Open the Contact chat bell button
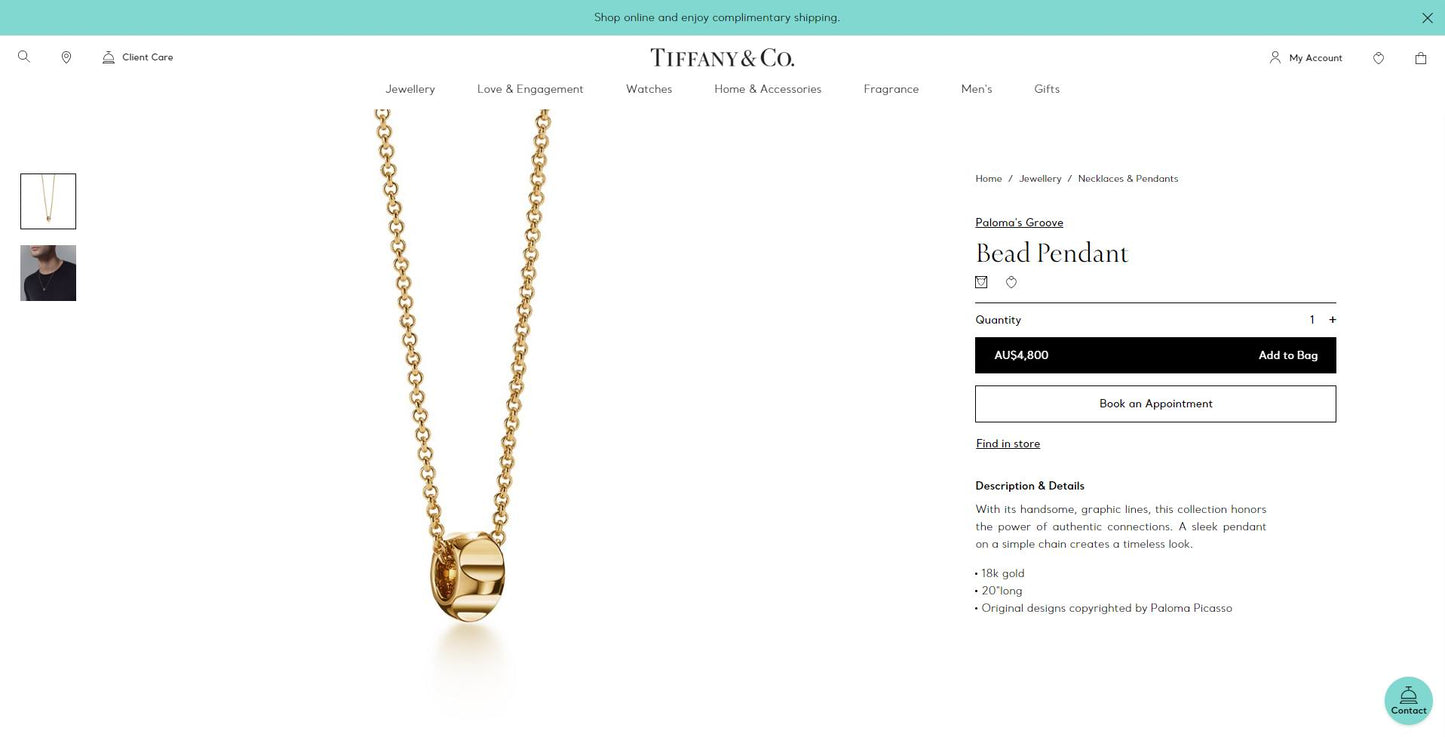Viewport: 1445px width, 737px height. [1408, 700]
